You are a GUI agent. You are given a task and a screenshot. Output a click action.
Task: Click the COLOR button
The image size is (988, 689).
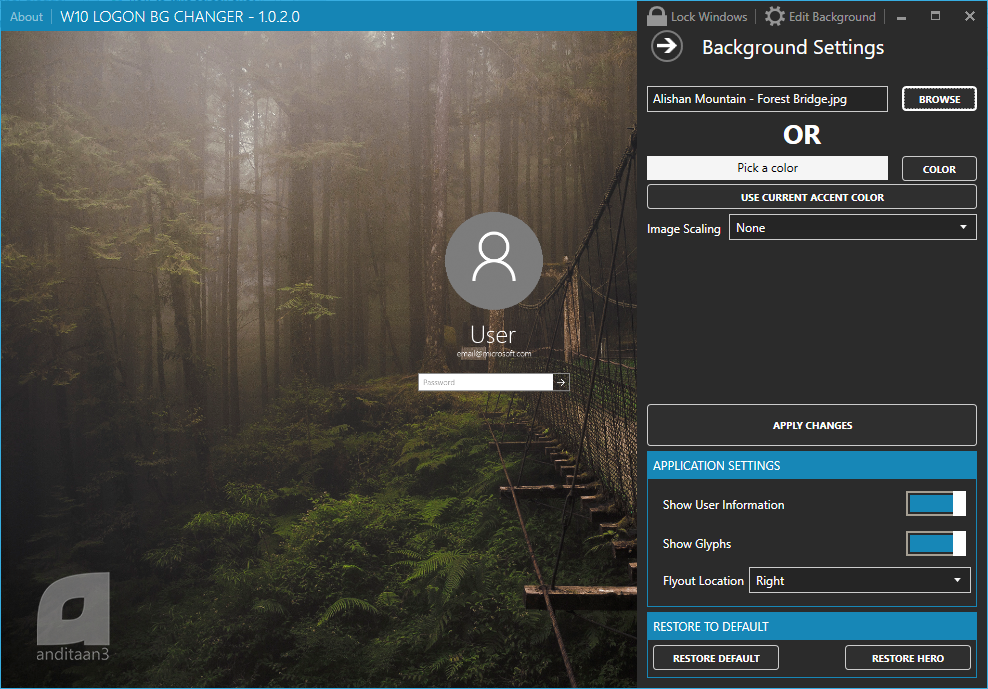coord(939,169)
